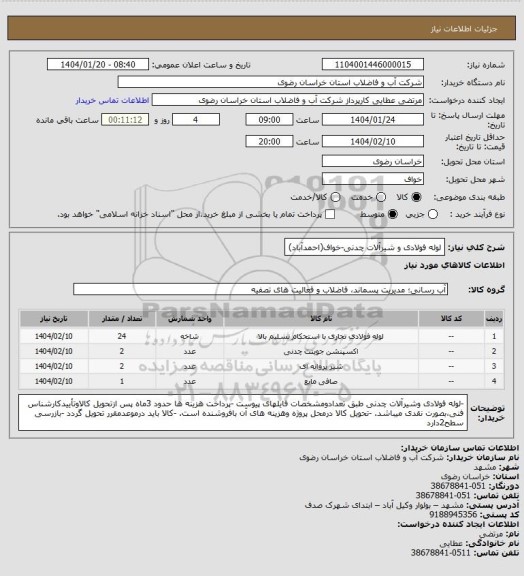Screen dimensions: 524x576
Task: Click the تاریخ نیاز column header
Action: click(54, 319)
